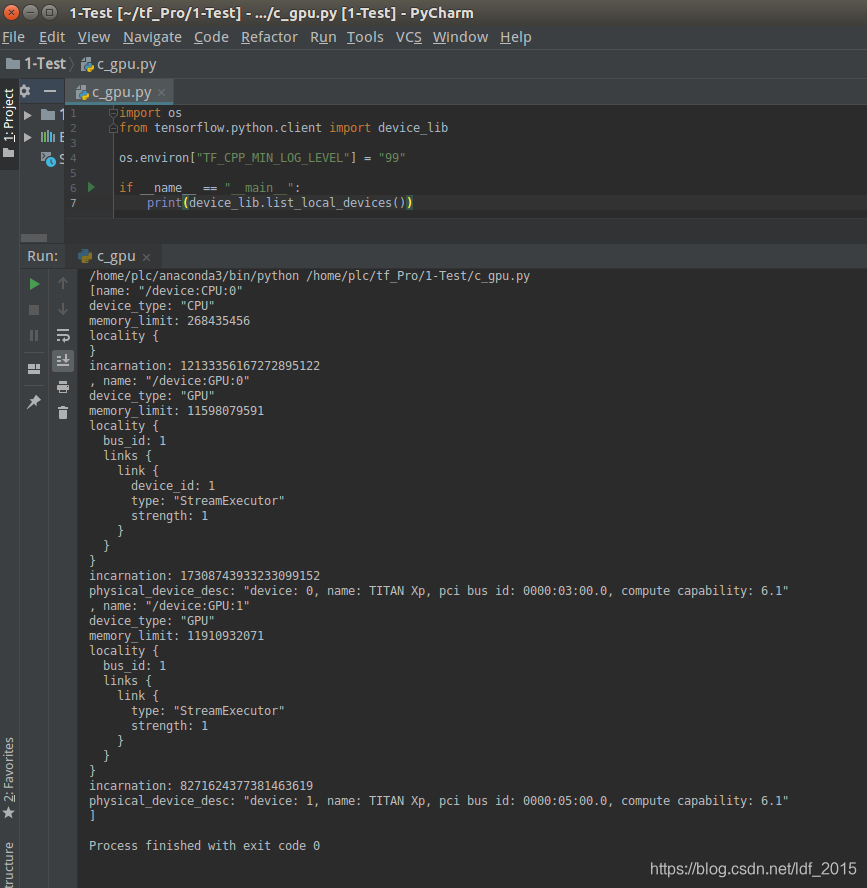Screen dimensions: 867x888
Task: Click the /home/plc/tf_Pro/1-Test/c_gpu.py path in output
Action: (418, 276)
